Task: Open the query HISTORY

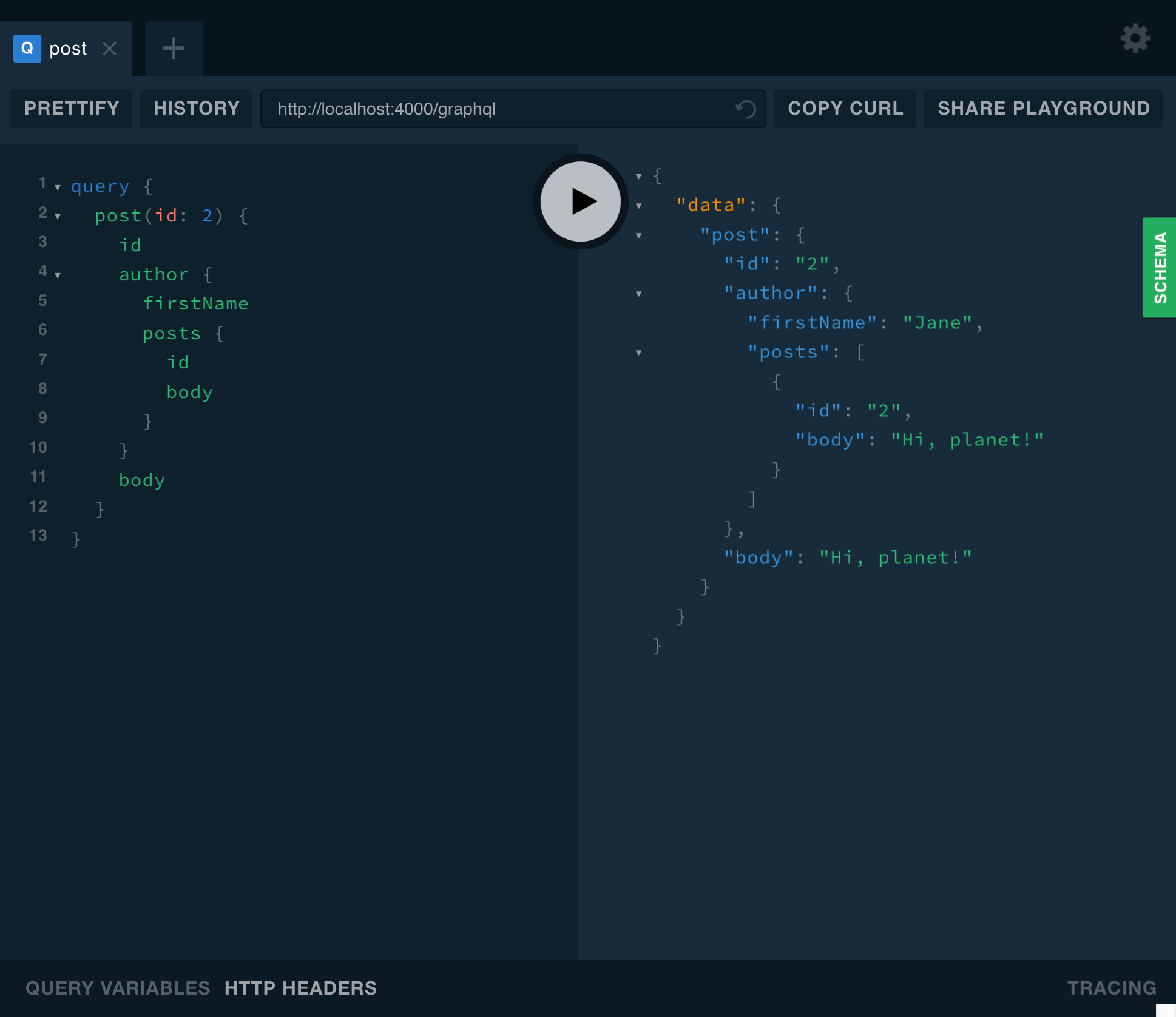Action: coord(196,109)
